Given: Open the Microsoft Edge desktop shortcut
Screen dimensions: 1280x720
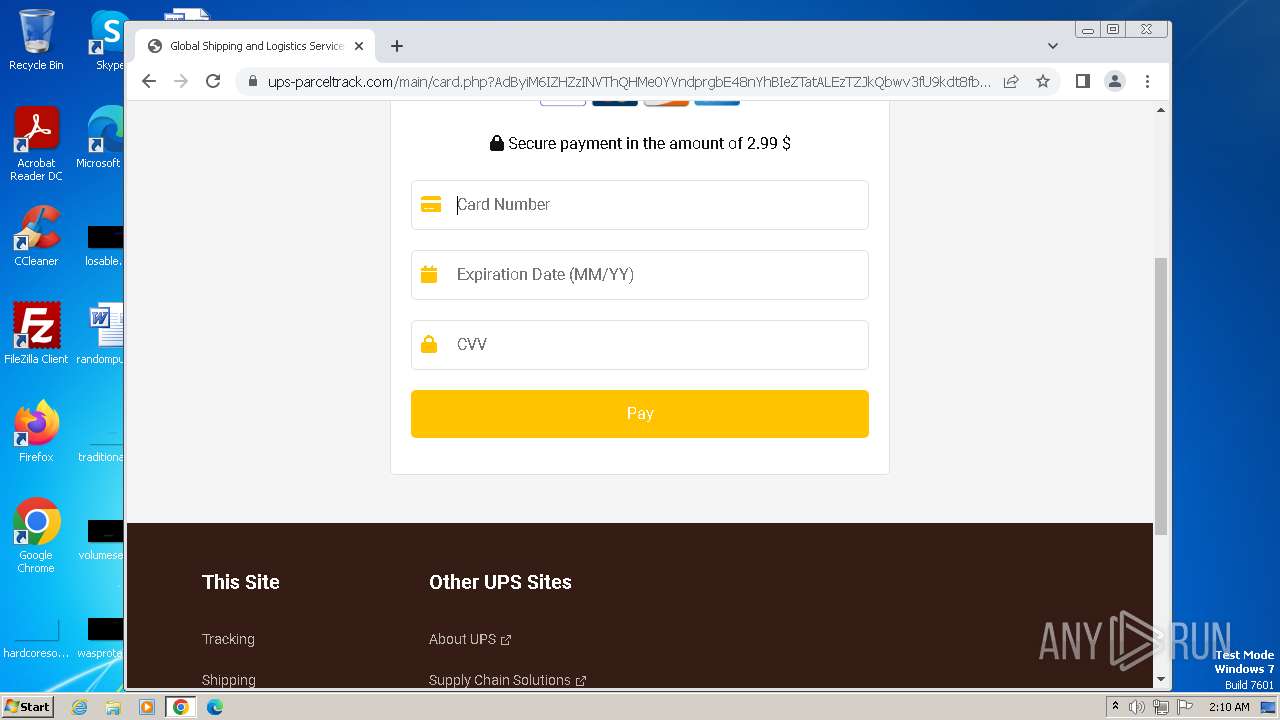Looking at the screenshot, I should pos(100,138).
